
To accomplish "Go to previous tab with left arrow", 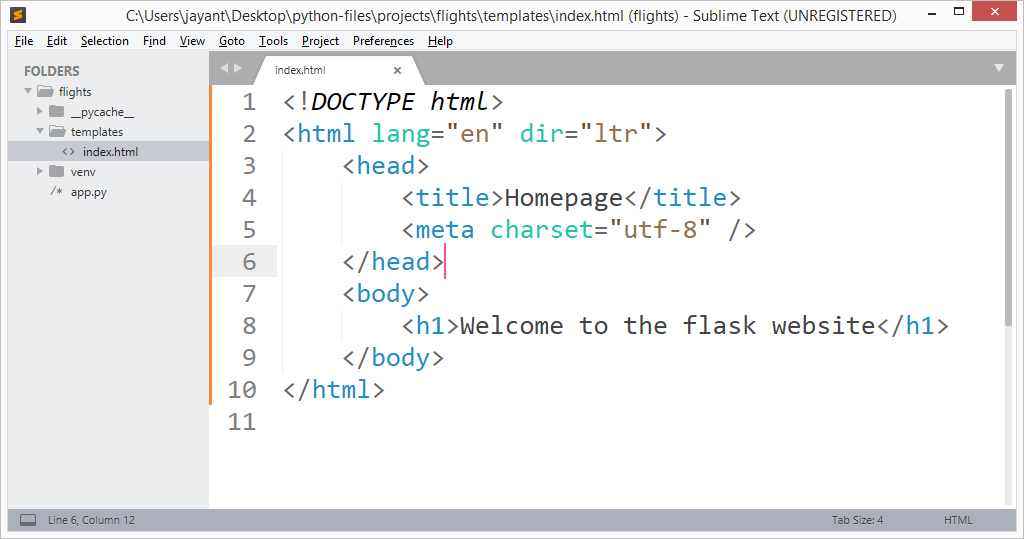I will (224, 68).
